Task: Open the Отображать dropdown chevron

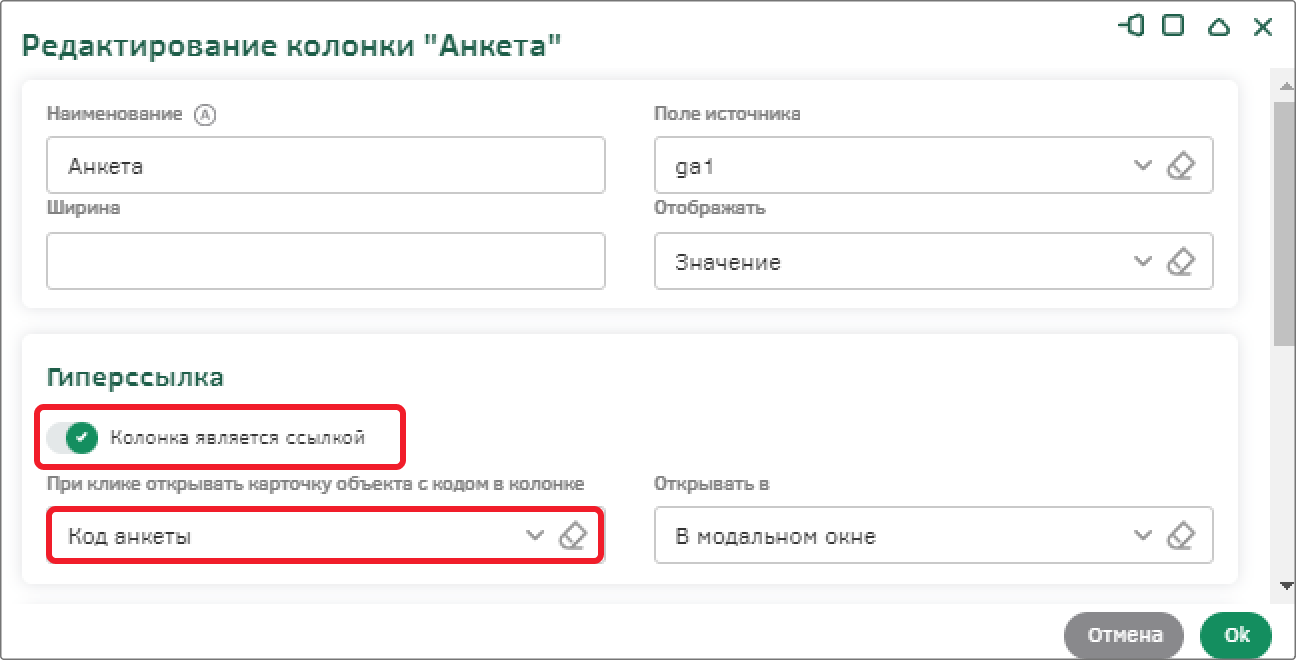Action: pos(1143,262)
